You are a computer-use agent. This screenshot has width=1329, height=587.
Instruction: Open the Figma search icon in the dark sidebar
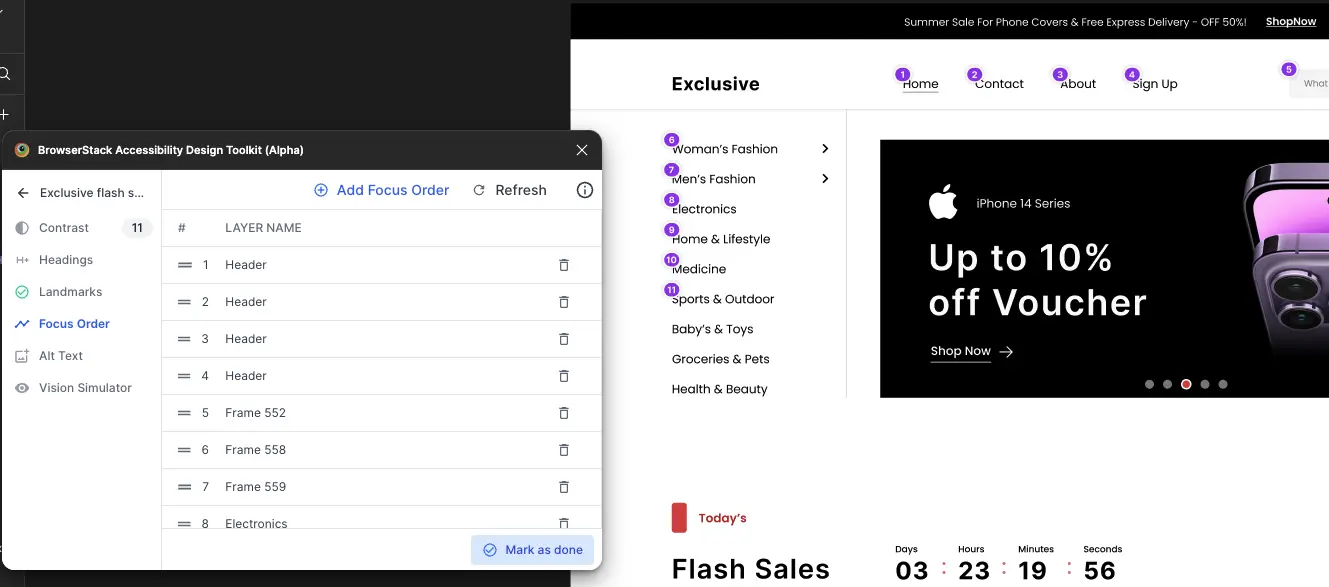(5, 73)
